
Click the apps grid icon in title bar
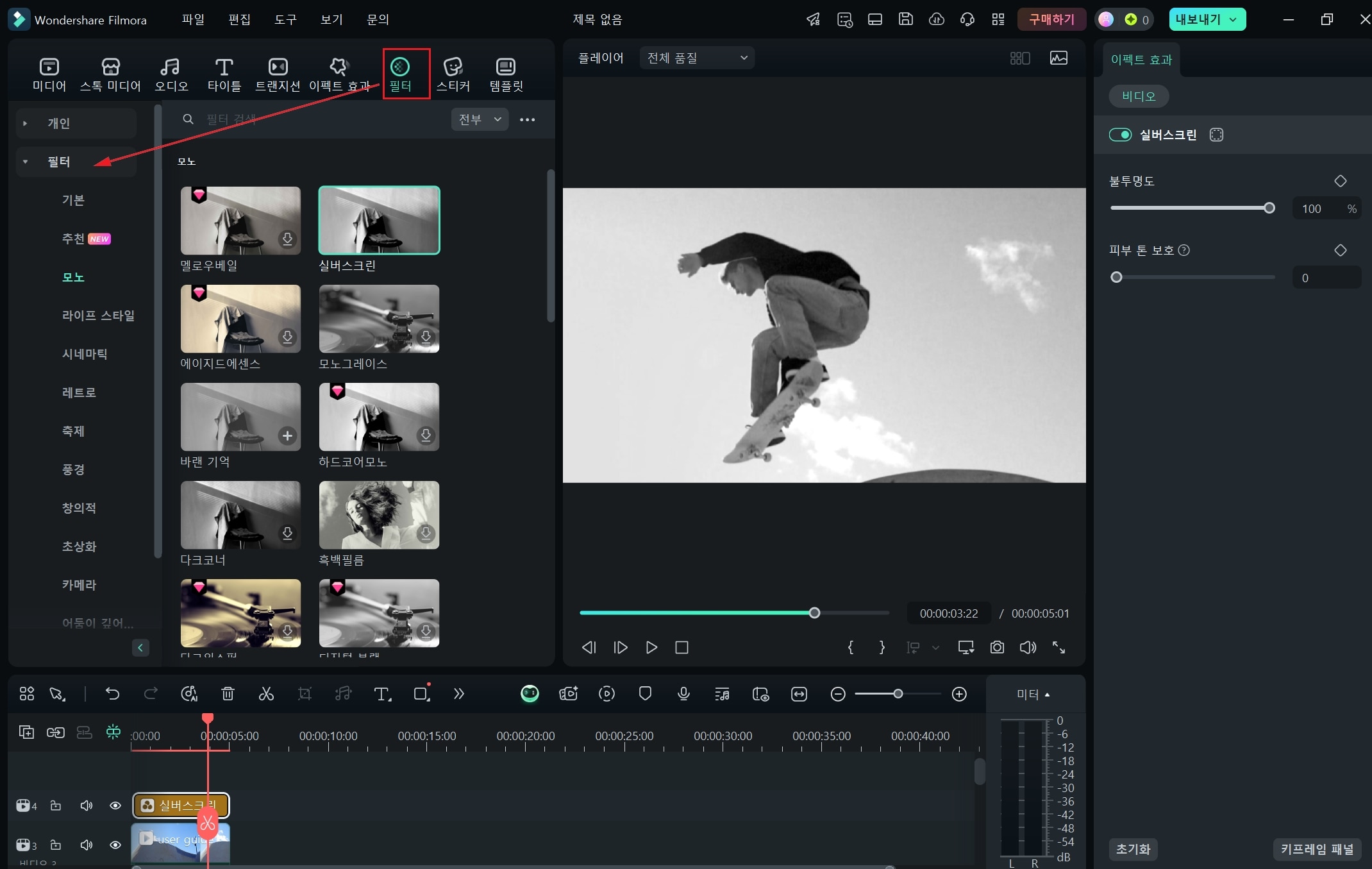click(x=998, y=19)
